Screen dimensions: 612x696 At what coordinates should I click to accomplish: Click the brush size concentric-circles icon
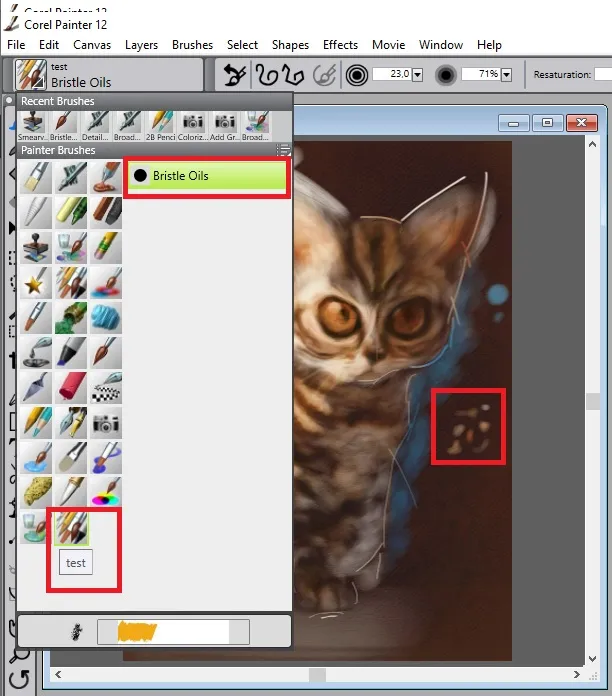[x=357, y=75]
